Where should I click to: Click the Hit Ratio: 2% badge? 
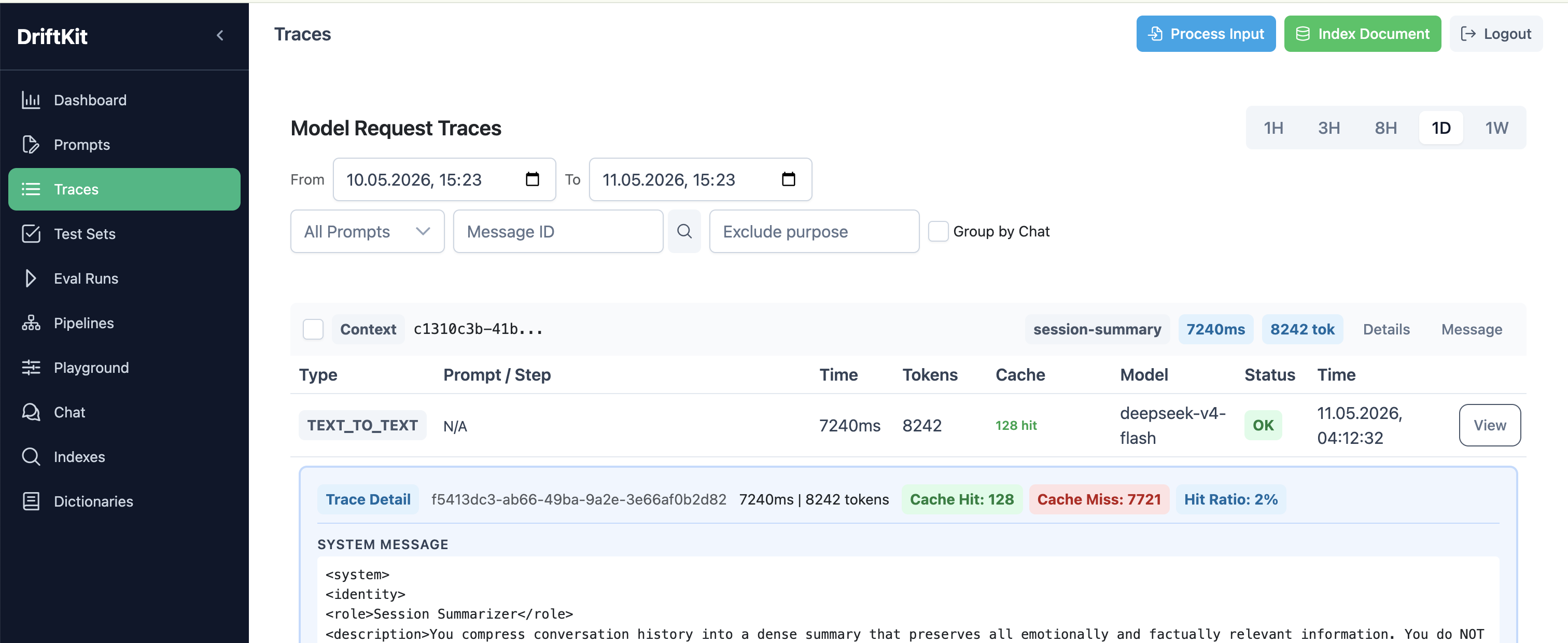pyautogui.click(x=1230, y=499)
